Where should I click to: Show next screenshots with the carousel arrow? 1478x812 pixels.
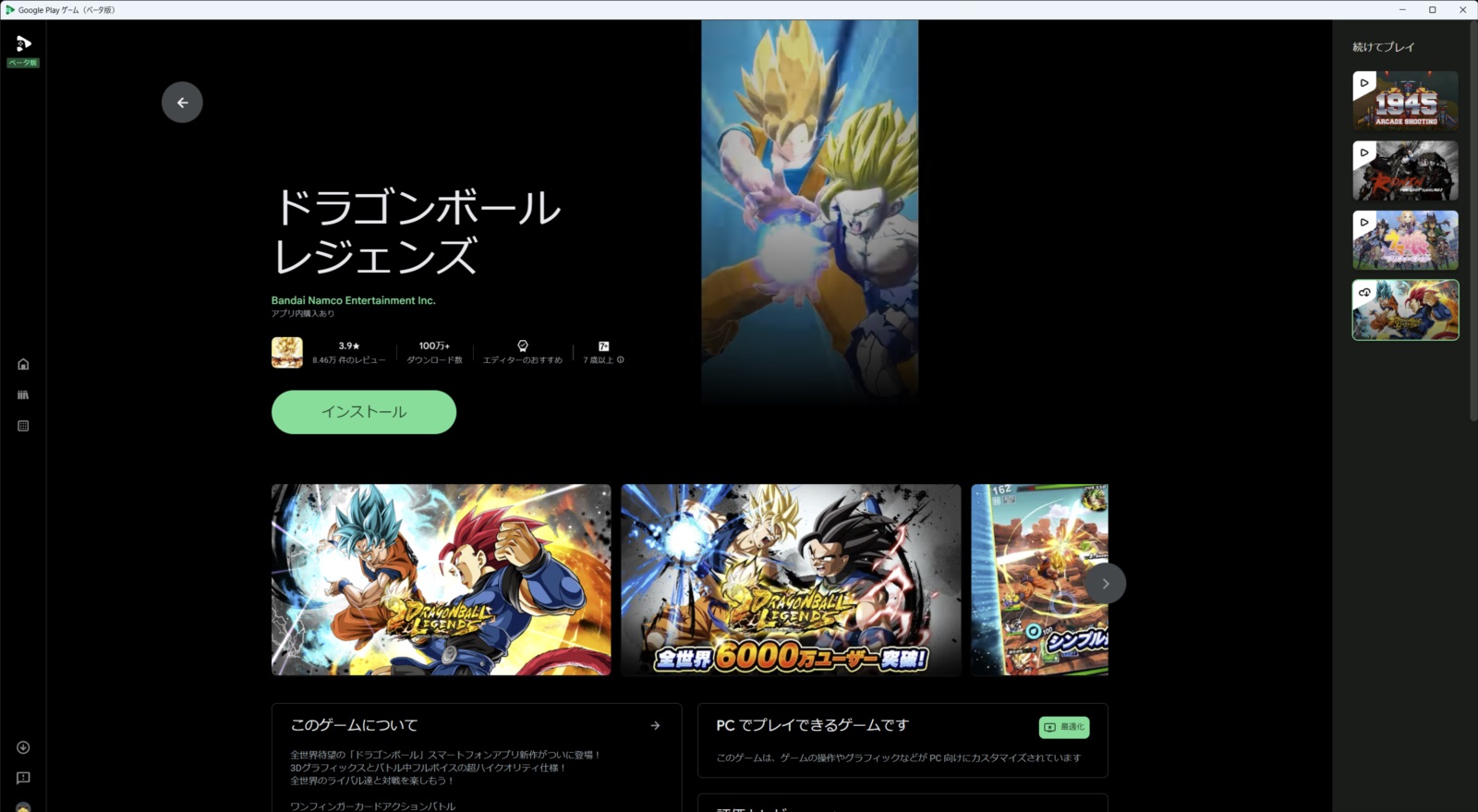[x=1105, y=584]
